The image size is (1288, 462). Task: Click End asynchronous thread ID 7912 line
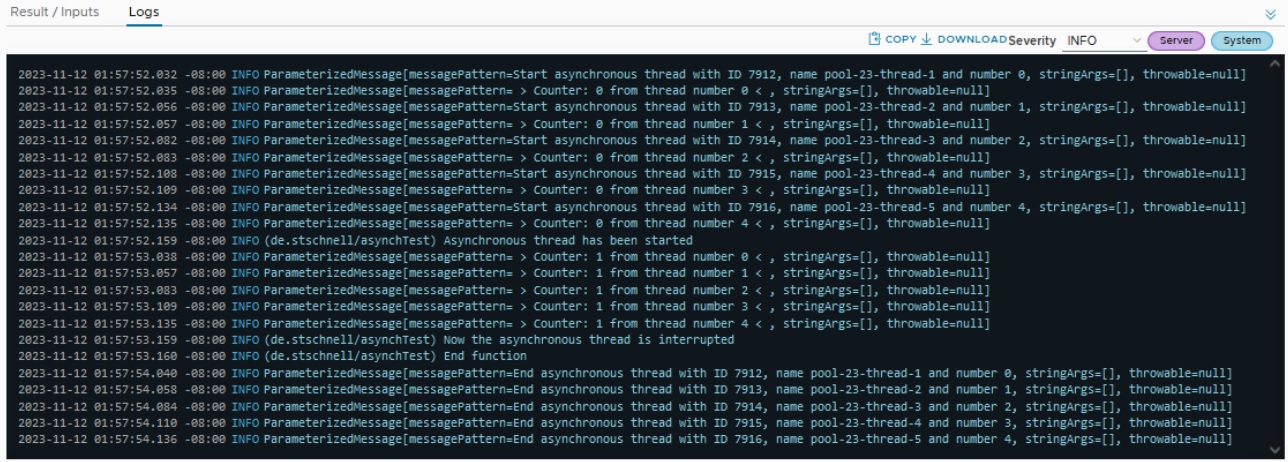click(x=625, y=373)
